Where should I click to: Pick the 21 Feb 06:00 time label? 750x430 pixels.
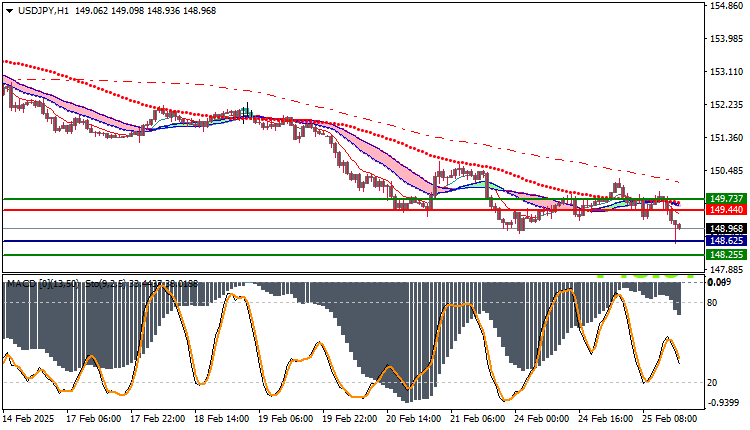[479, 418]
